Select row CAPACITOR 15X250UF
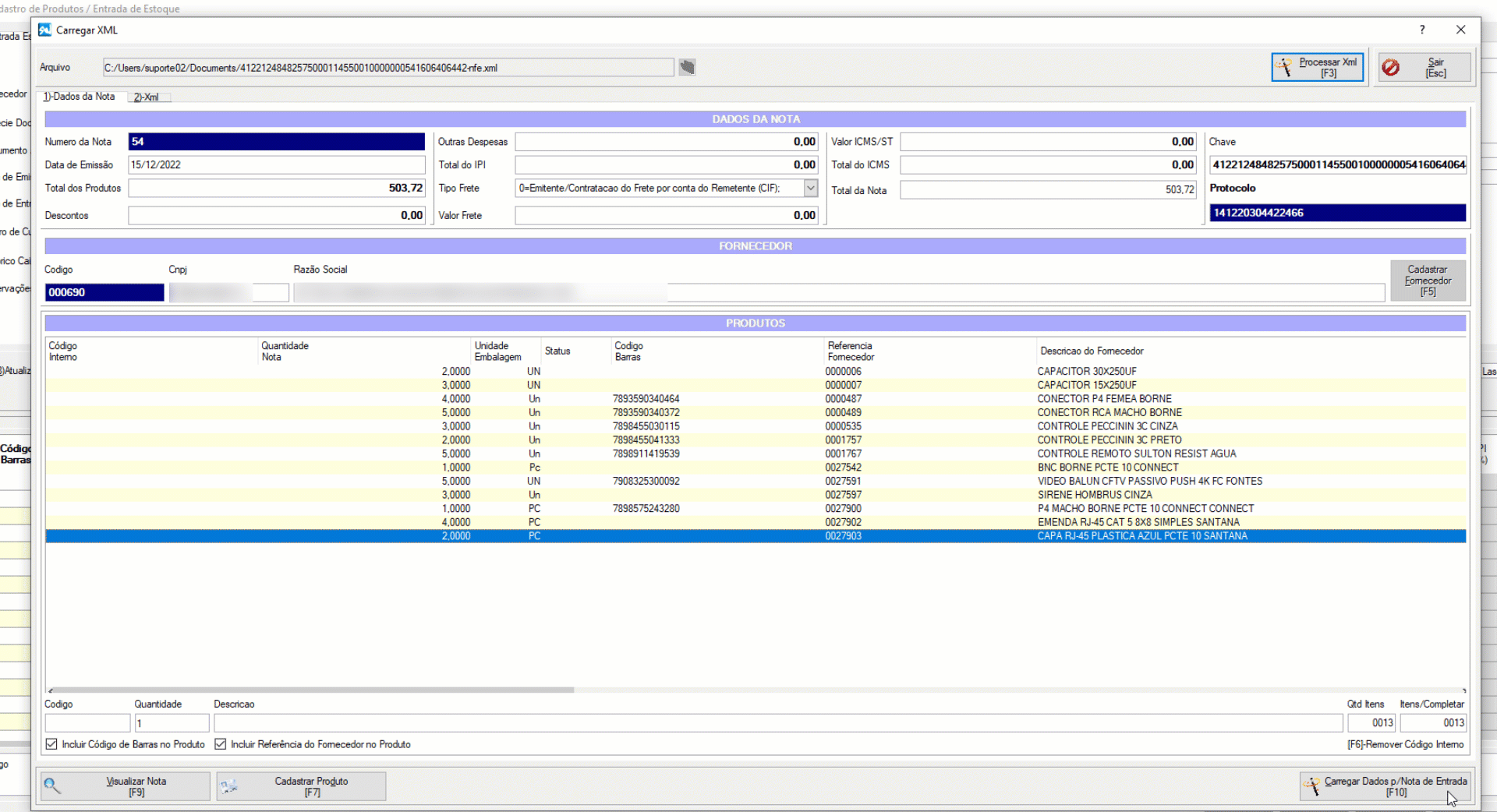1497x812 pixels. click(756, 385)
